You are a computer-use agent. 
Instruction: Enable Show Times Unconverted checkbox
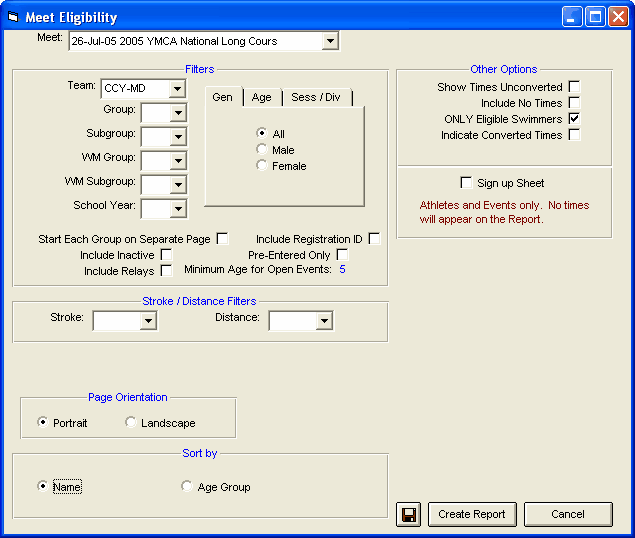click(x=575, y=87)
